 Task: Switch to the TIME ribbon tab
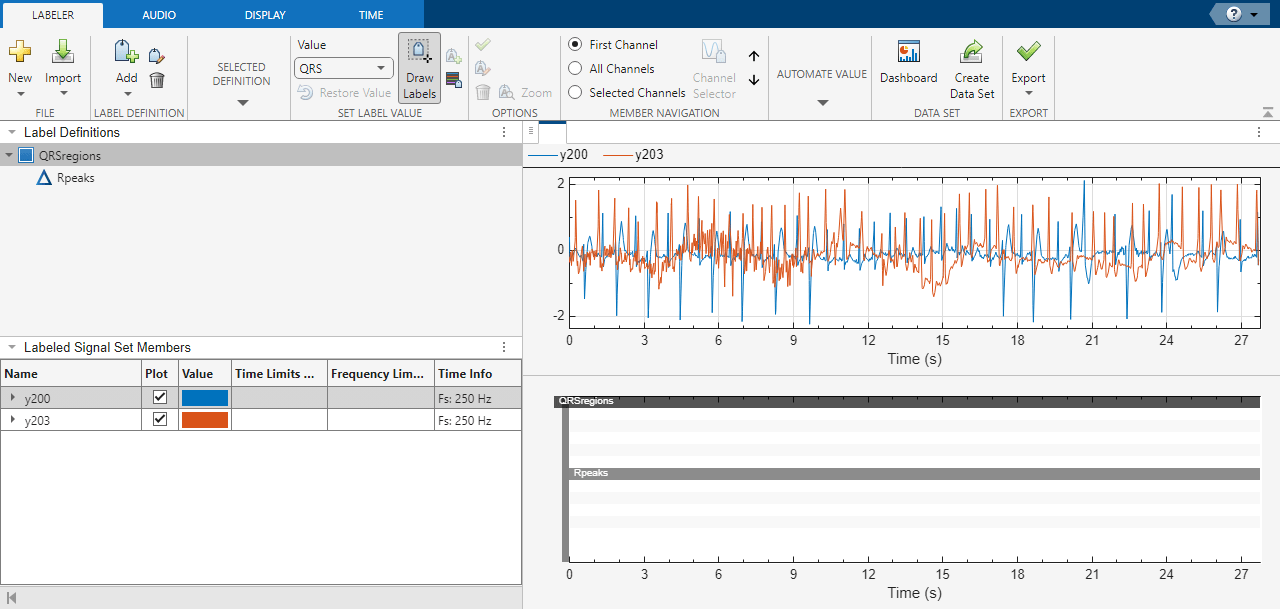tap(370, 14)
